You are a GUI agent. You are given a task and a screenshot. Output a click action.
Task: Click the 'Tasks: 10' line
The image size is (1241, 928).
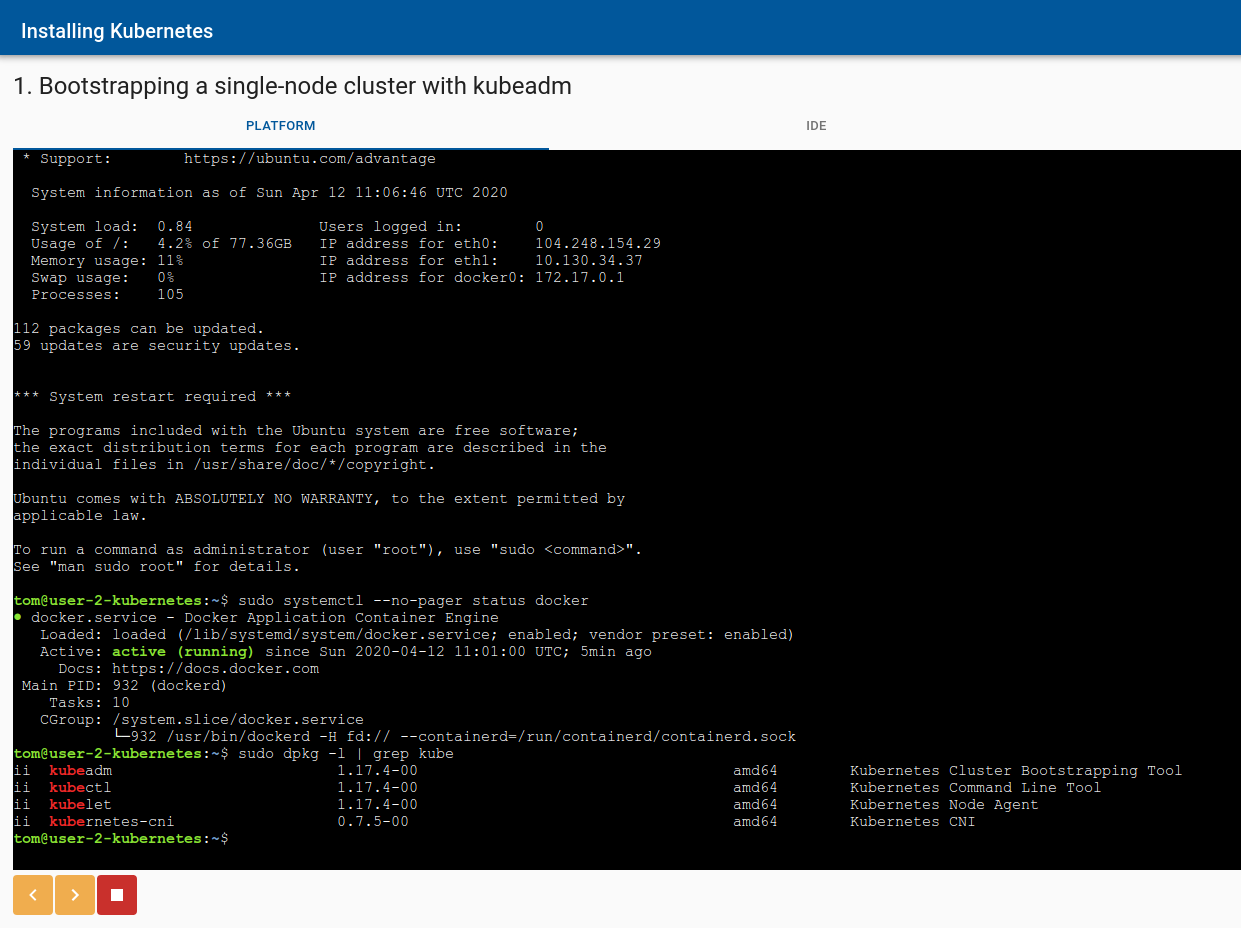click(x=89, y=702)
